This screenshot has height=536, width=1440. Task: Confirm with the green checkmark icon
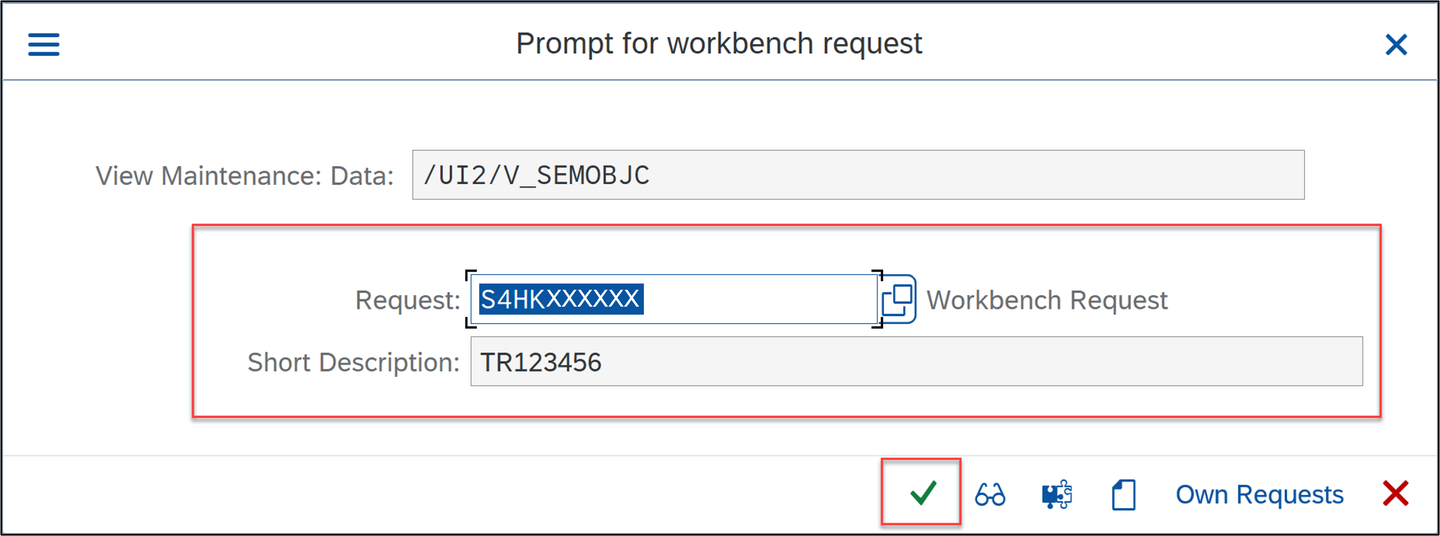[923, 493]
